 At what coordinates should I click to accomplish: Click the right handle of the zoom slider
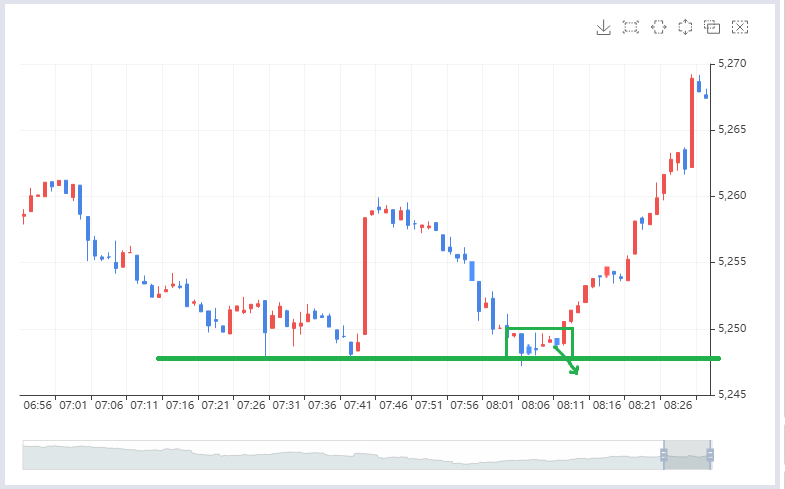(x=710, y=455)
